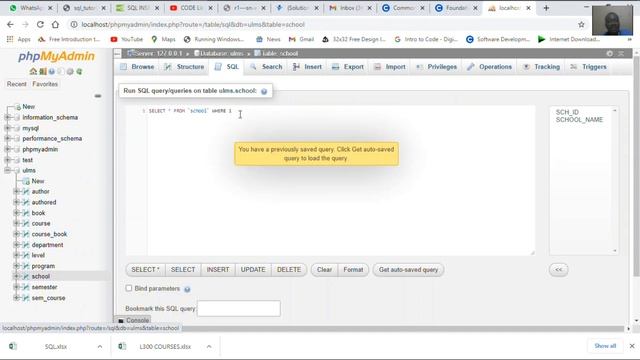Click the DELETE query button
The height and width of the screenshot is (360, 640).
[289, 270]
